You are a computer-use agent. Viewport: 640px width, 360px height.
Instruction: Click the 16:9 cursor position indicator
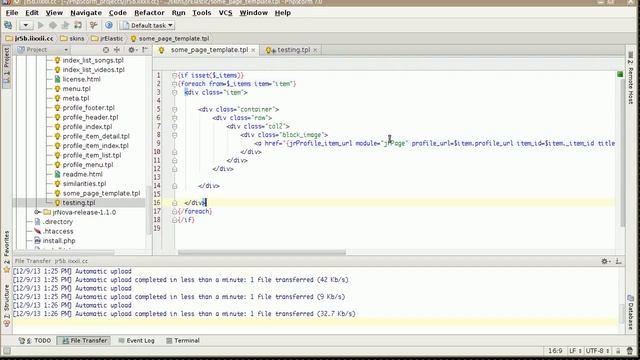coord(555,351)
